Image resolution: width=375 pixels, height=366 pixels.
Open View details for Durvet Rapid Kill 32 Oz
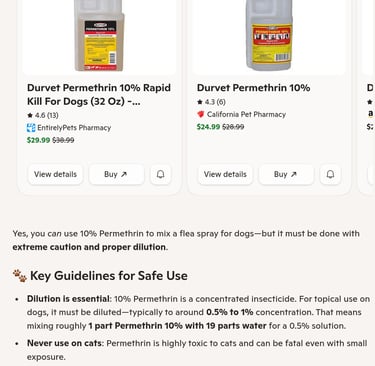(x=55, y=174)
